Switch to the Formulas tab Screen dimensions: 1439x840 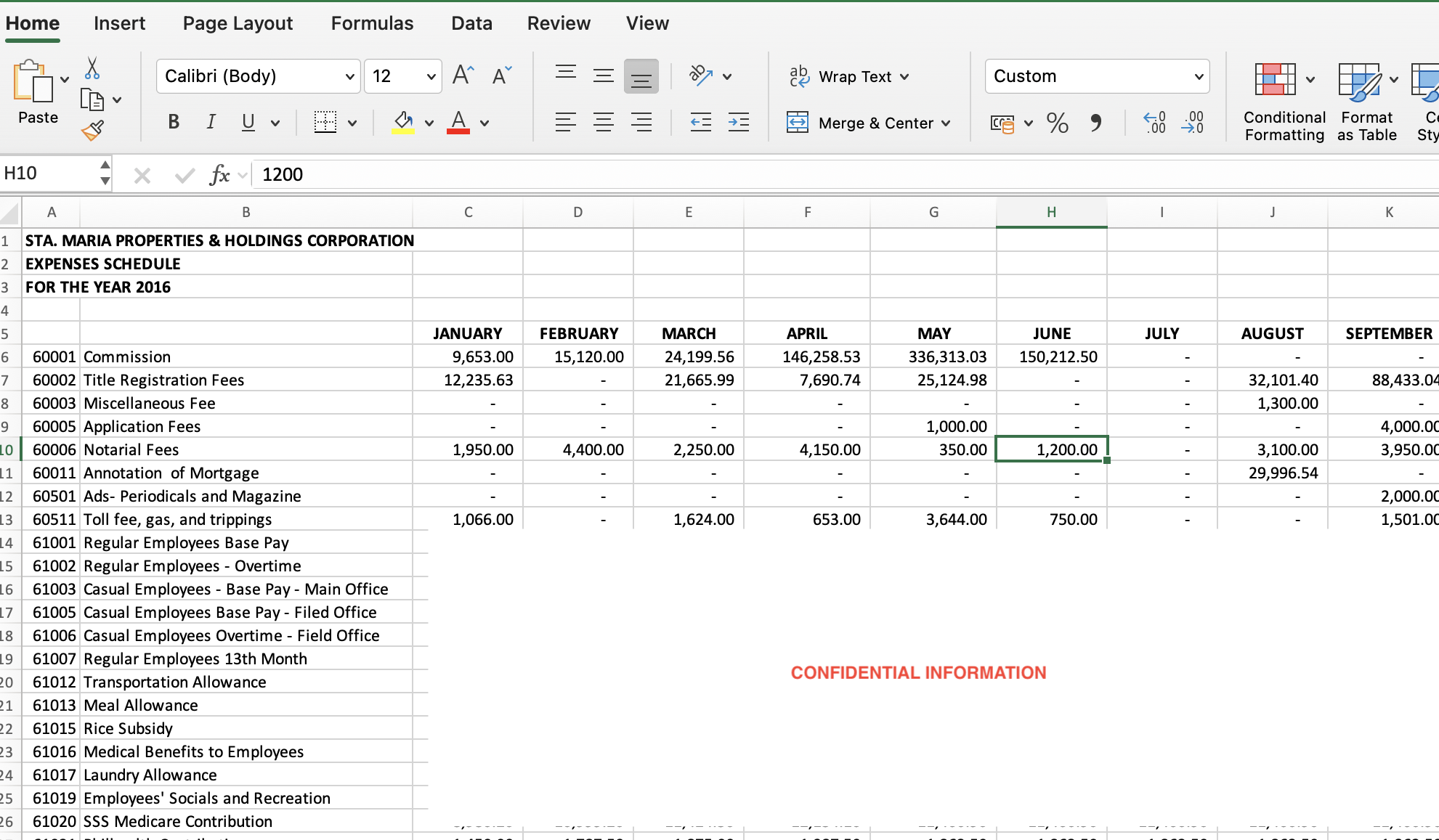(372, 23)
